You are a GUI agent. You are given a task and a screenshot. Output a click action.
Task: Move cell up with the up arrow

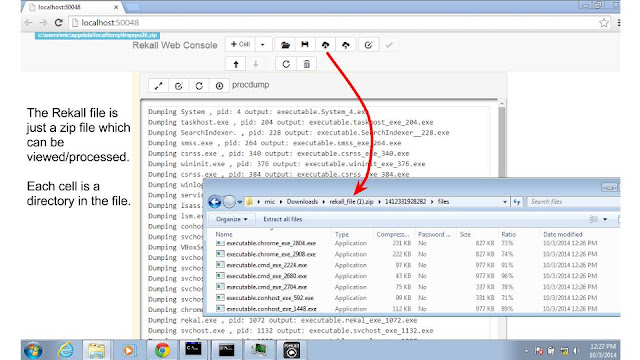pos(236,64)
